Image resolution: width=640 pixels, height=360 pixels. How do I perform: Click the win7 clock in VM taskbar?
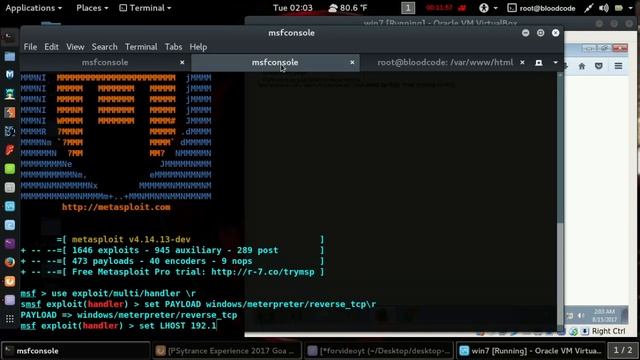click(x=604, y=315)
